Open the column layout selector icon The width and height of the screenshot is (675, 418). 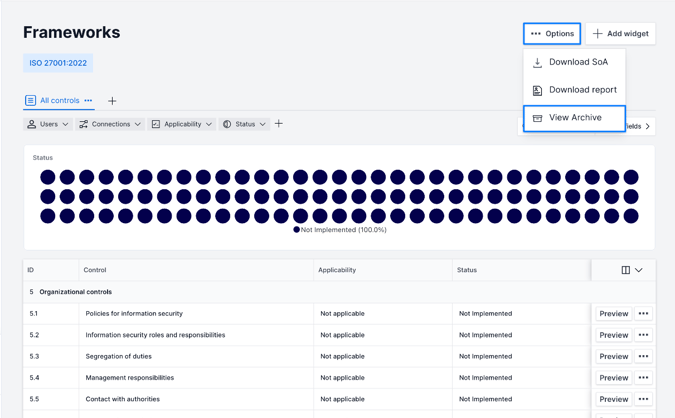pyautogui.click(x=631, y=270)
